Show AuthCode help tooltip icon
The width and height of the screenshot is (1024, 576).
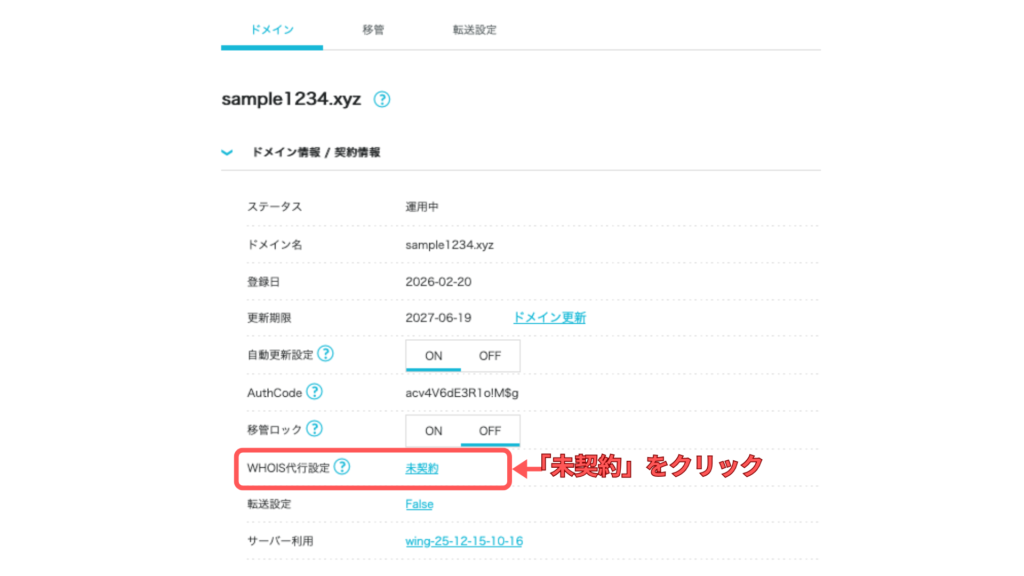pyautogui.click(x=314, y=391)
